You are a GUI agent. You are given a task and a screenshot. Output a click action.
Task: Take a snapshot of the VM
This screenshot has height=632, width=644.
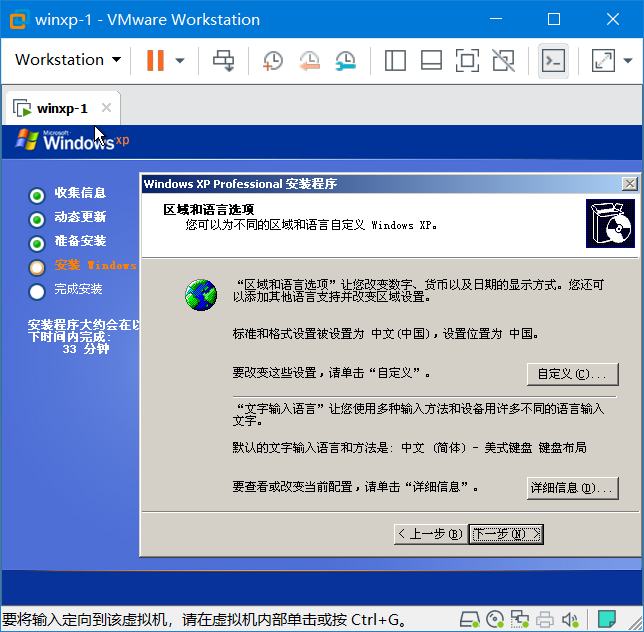[273, 61]
